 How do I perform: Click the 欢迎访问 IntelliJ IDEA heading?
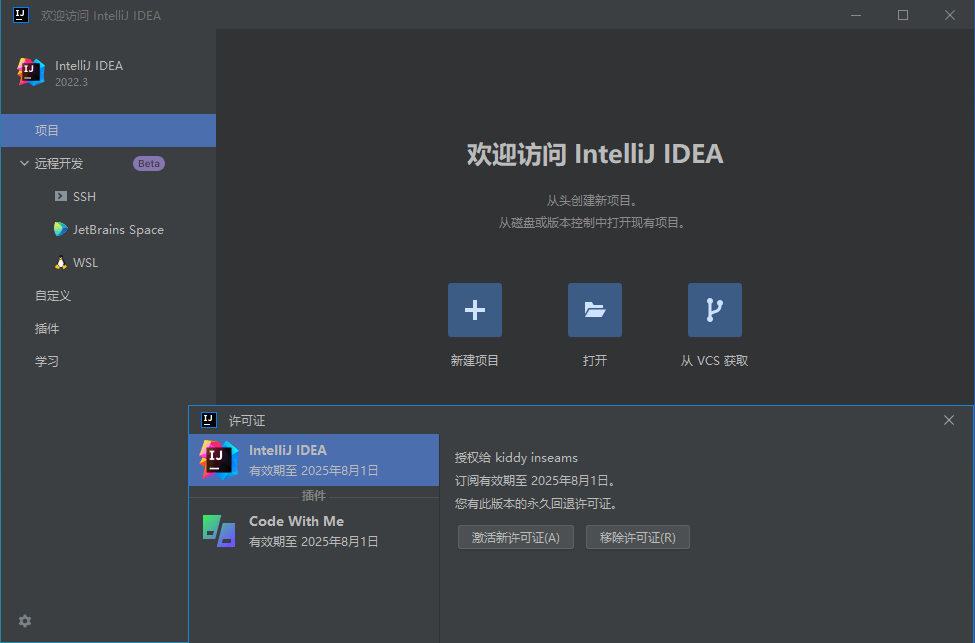tap(594, 154)
